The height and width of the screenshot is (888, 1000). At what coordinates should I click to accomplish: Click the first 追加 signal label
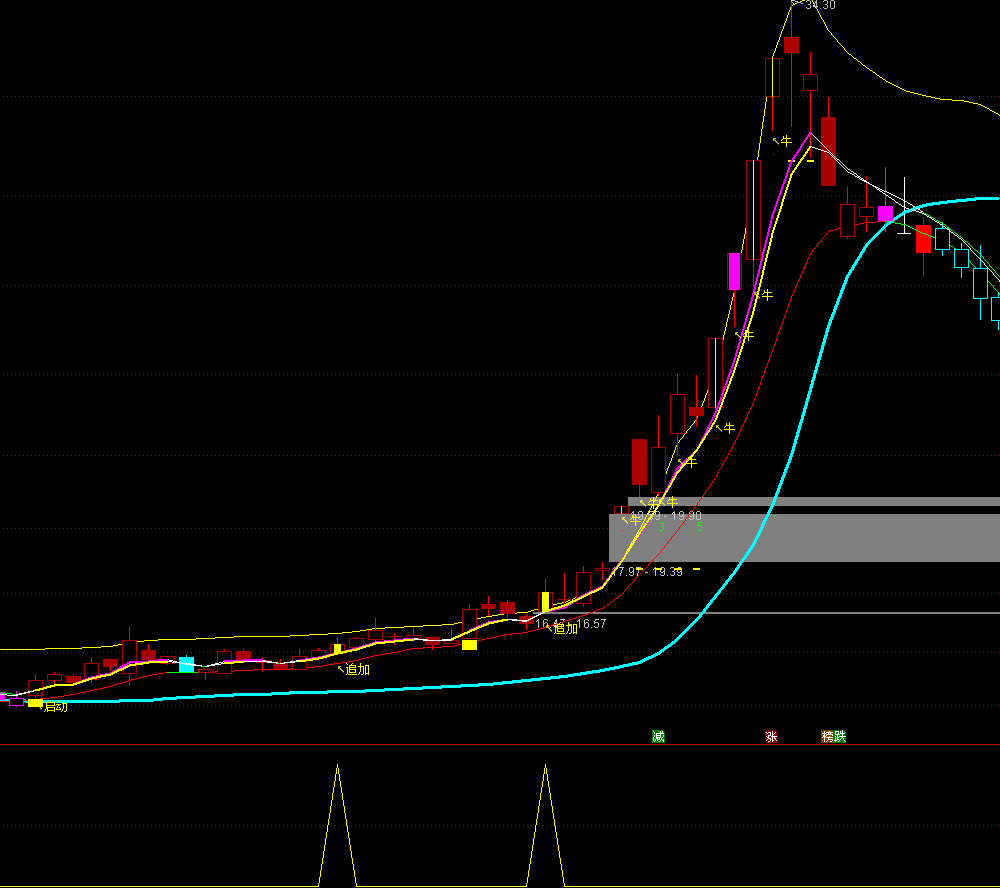357,669
